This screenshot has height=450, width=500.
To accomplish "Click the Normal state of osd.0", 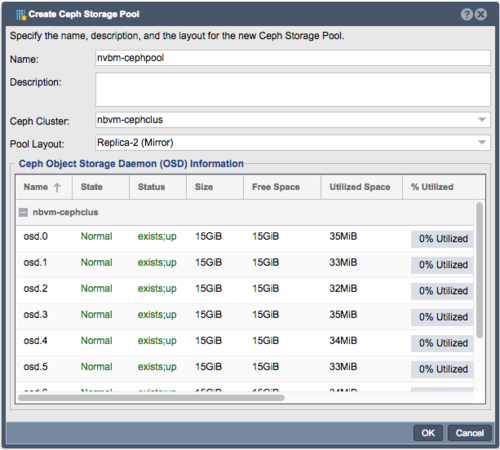I will point(96,237).
